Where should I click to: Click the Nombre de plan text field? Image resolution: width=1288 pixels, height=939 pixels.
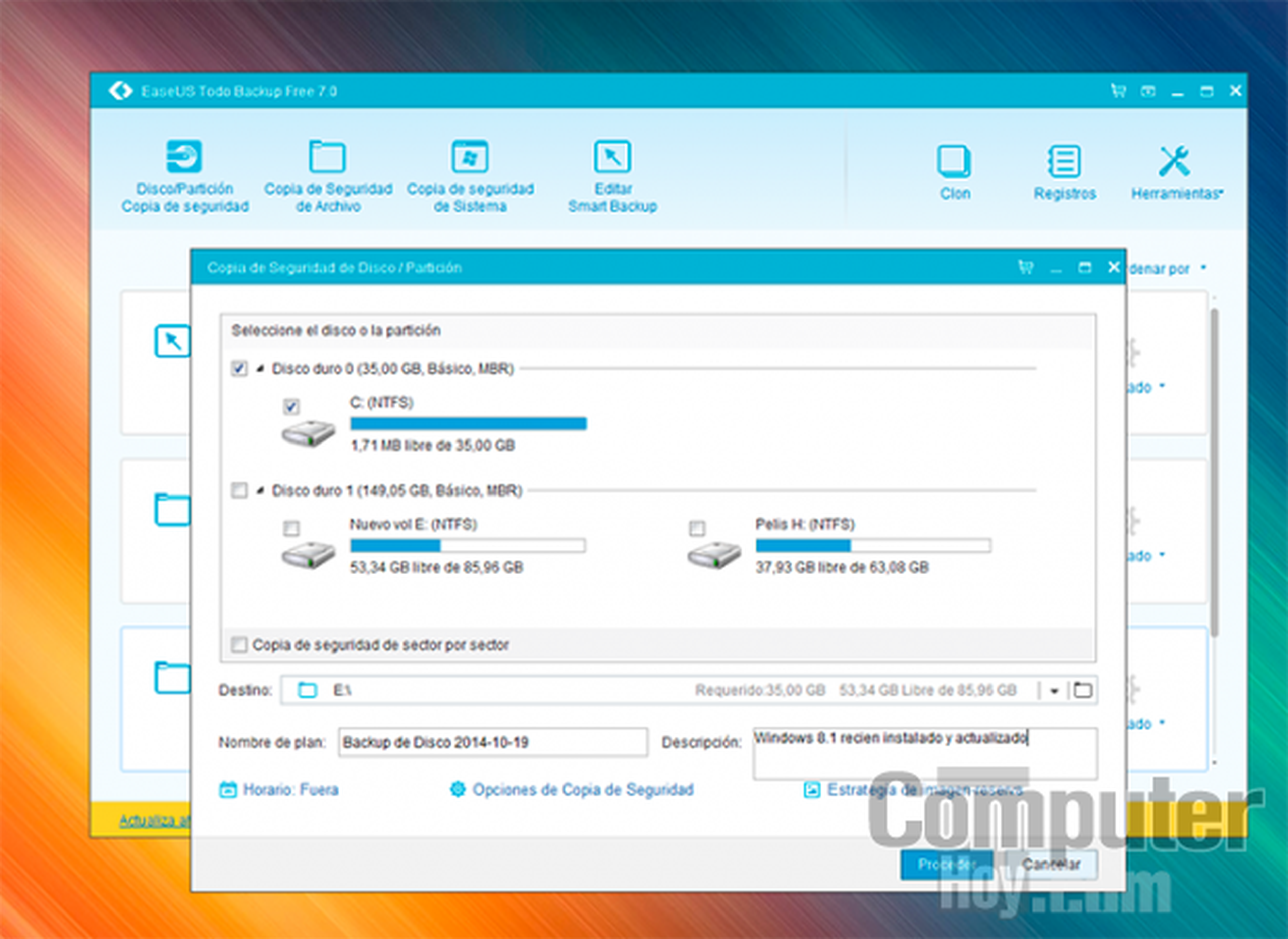click(493, 742)
